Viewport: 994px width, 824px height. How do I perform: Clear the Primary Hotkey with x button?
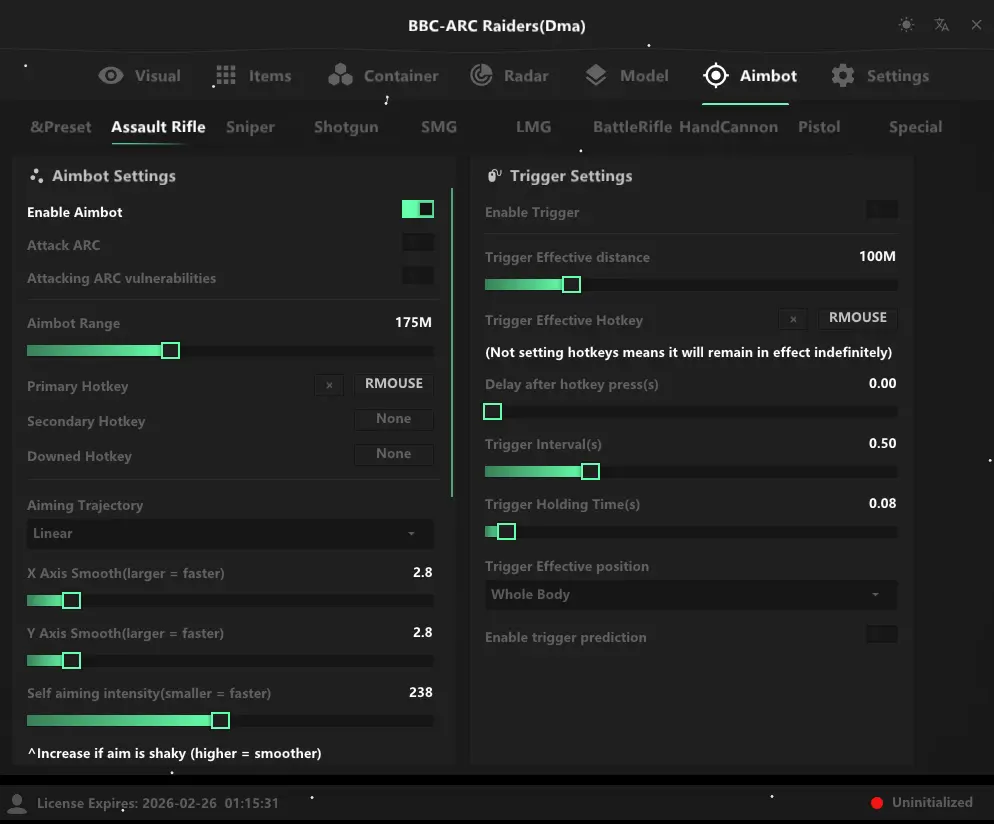(329, 385)
